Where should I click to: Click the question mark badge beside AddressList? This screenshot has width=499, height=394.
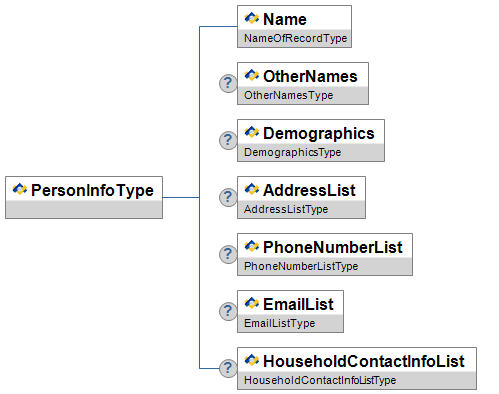click(x=228, y=197)
